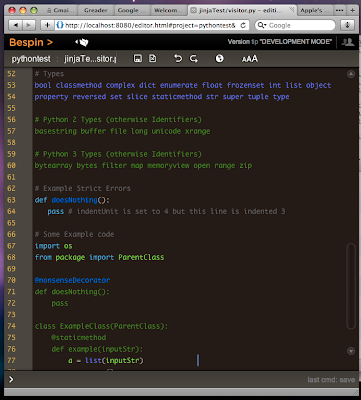Go forward with the browser forward arrow
Image resolution: width=361 pixels, height=400 pixels.
tap(29, 25)
